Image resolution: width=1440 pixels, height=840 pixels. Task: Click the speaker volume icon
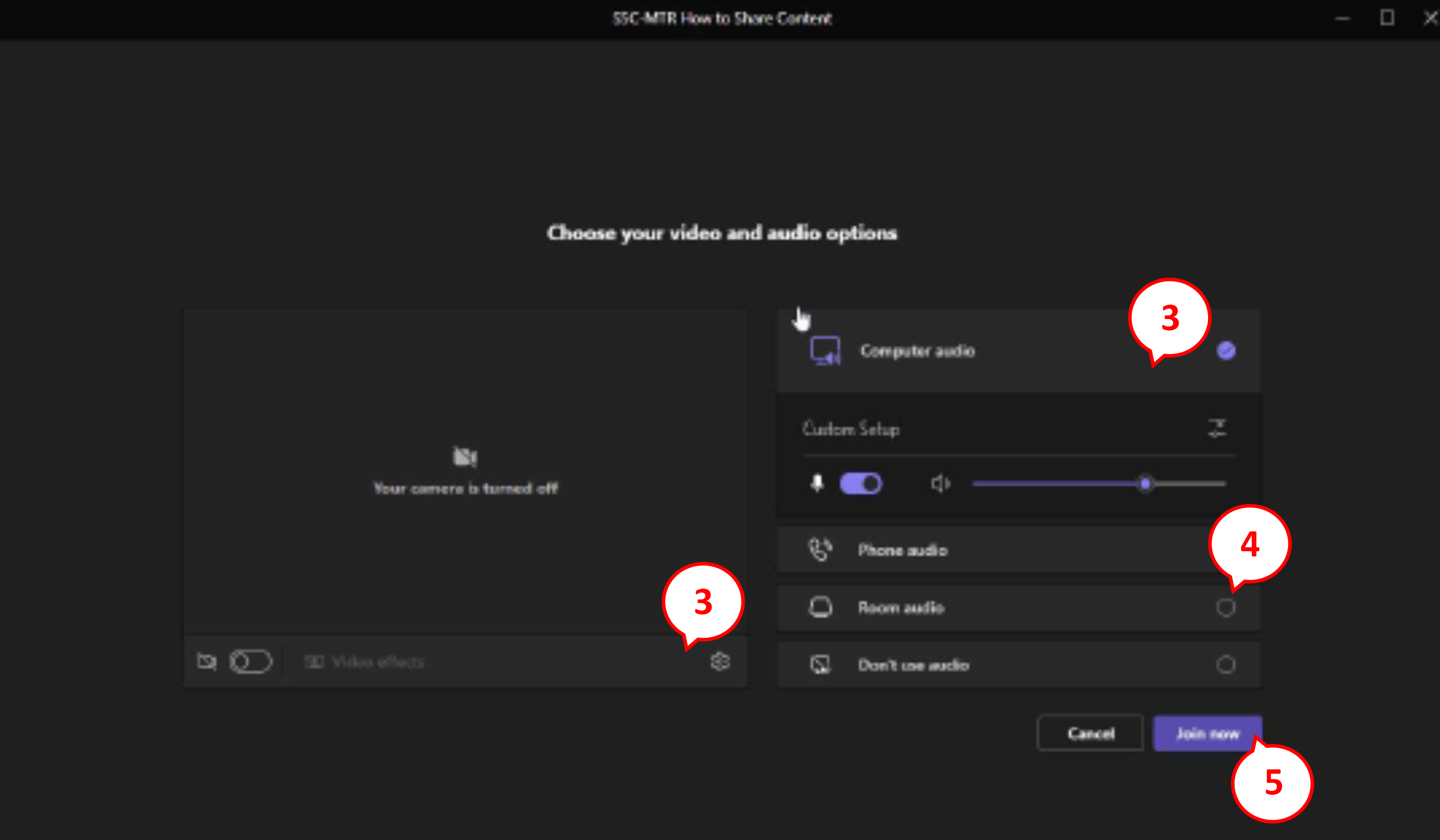pos(940,484)
